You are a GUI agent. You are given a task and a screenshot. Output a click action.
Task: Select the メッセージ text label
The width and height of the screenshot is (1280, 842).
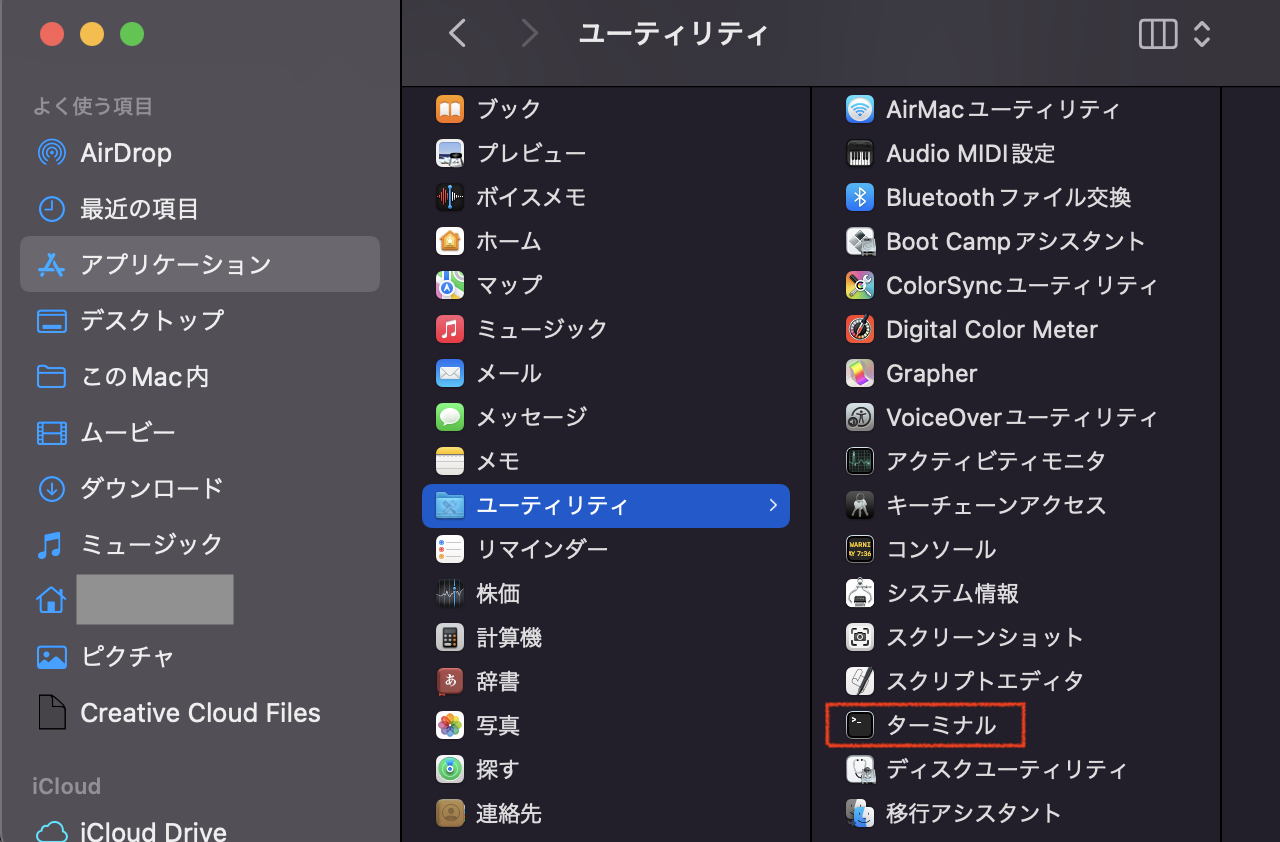tap(531, 417)
